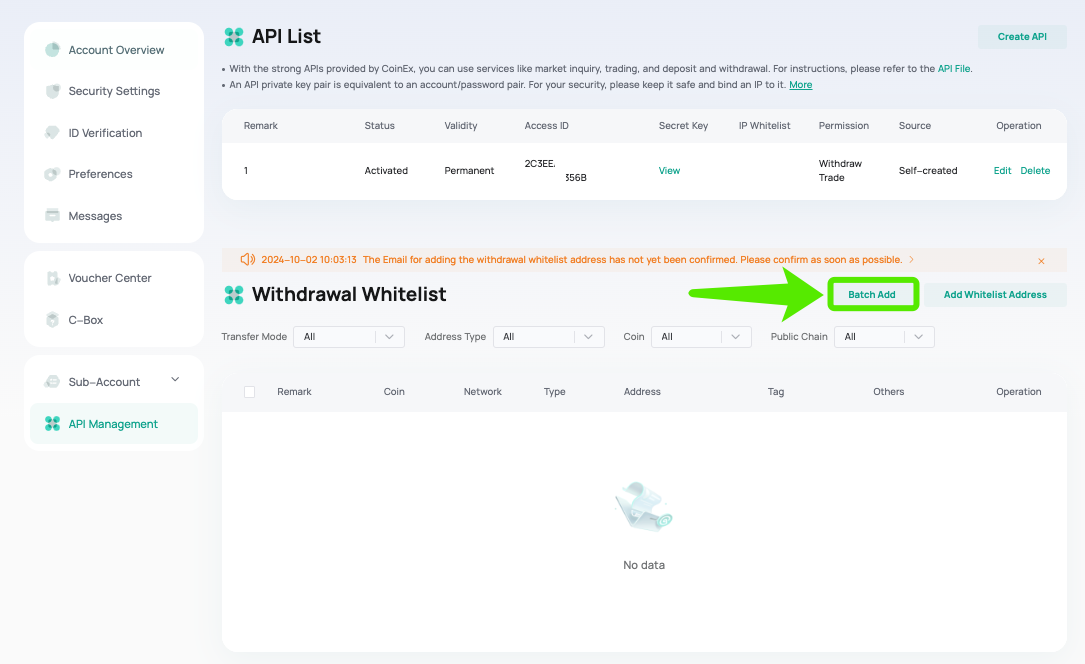Tick the select-all checkbox in whitelist header
The image size is (1085, 664).
tap(250, 392)
